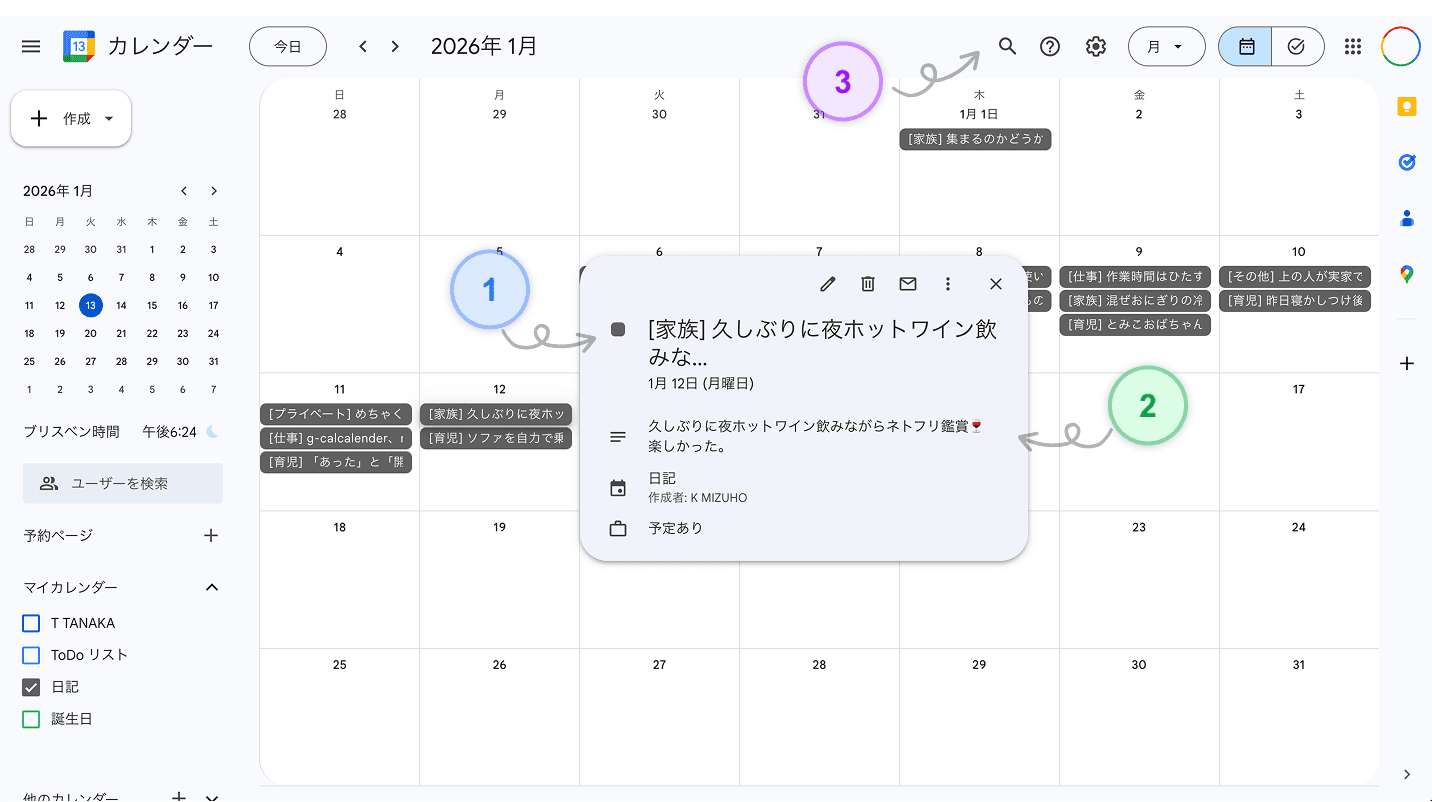The image size is (1432, 802).
Task: Enable the 誕生日 calendar
Action: (x=31, y=719)
